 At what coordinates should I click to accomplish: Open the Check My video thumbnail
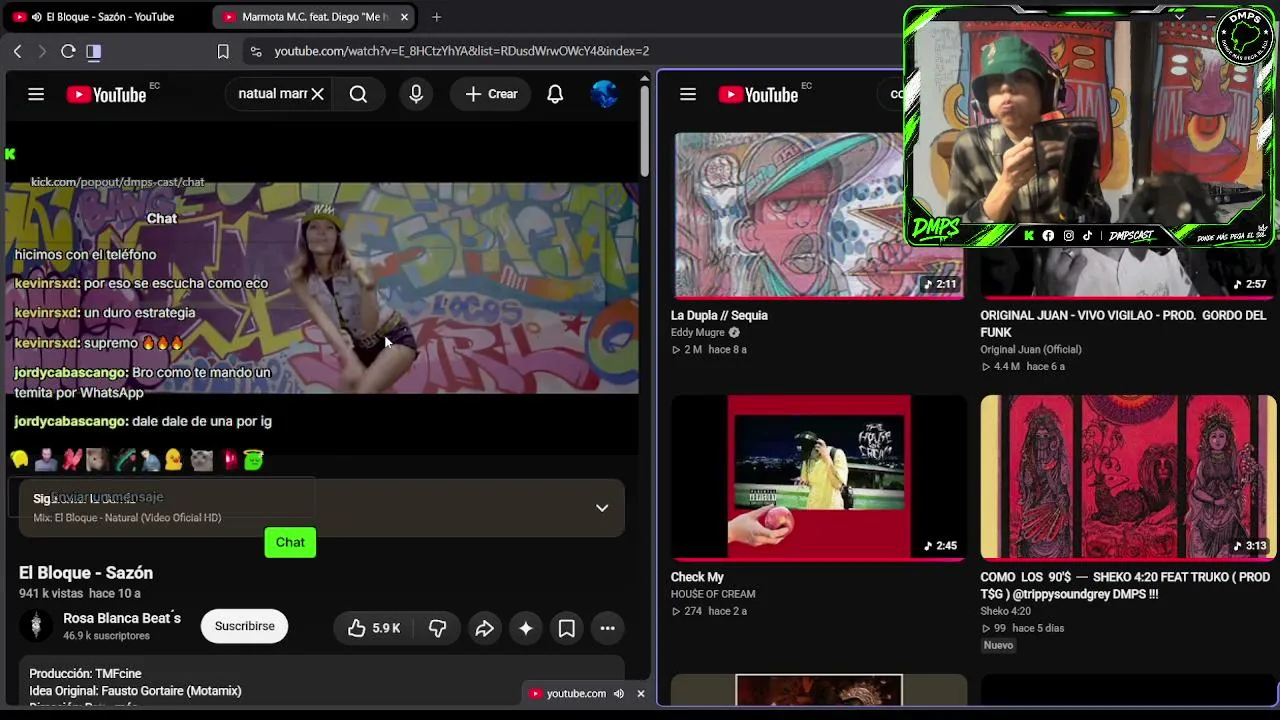(819, 477)
